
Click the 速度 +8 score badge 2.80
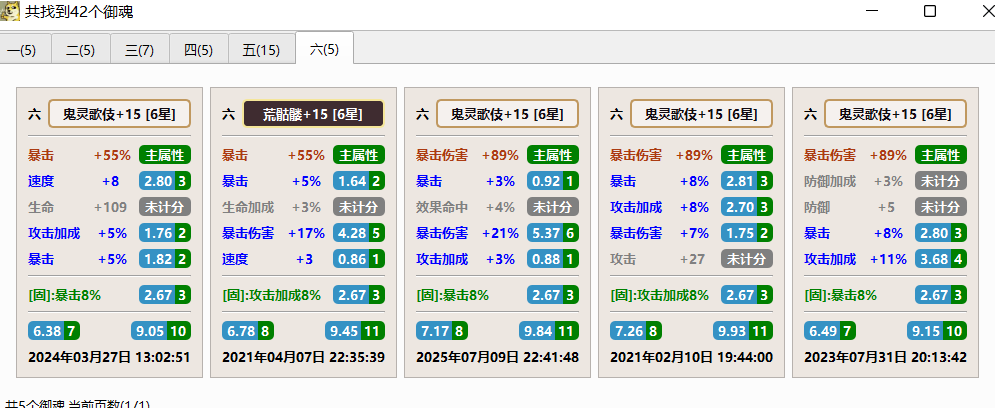point(165,181)
